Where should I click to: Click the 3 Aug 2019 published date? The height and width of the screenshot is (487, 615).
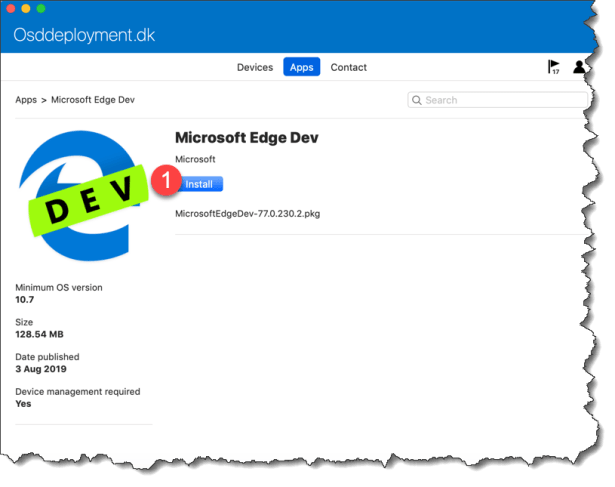click(43, 369)
